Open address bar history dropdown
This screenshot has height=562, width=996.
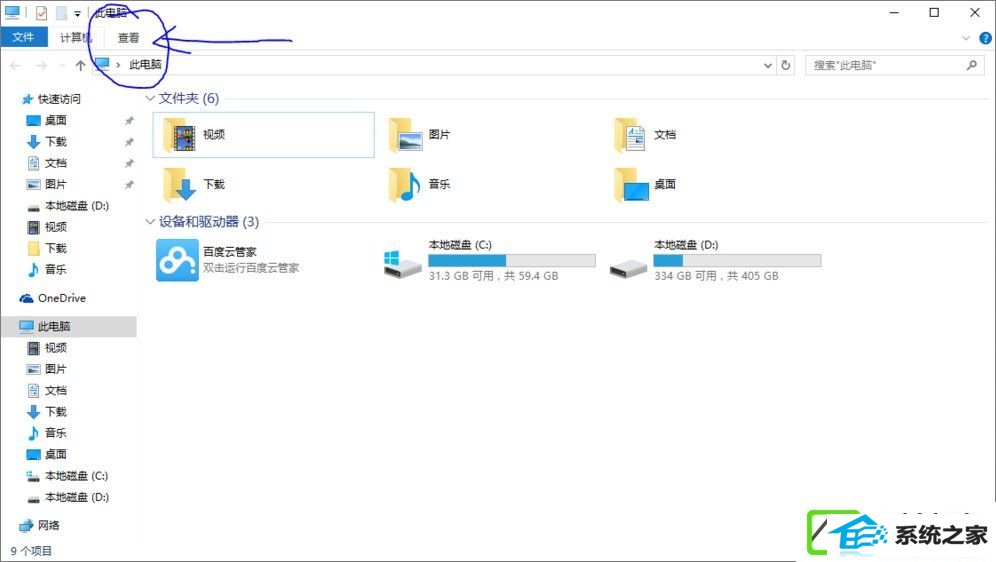pyautogui.click(x=767, y=65)
